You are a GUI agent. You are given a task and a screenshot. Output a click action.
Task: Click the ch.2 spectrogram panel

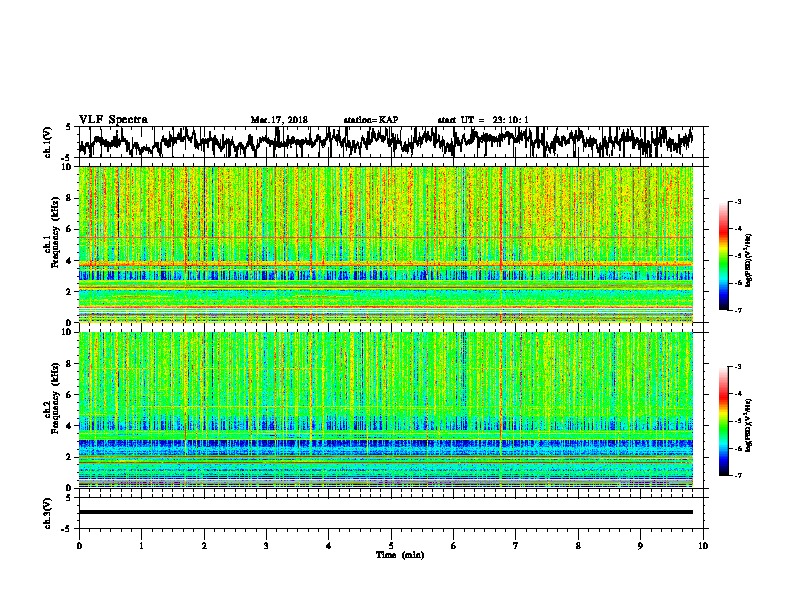[386, 410]
